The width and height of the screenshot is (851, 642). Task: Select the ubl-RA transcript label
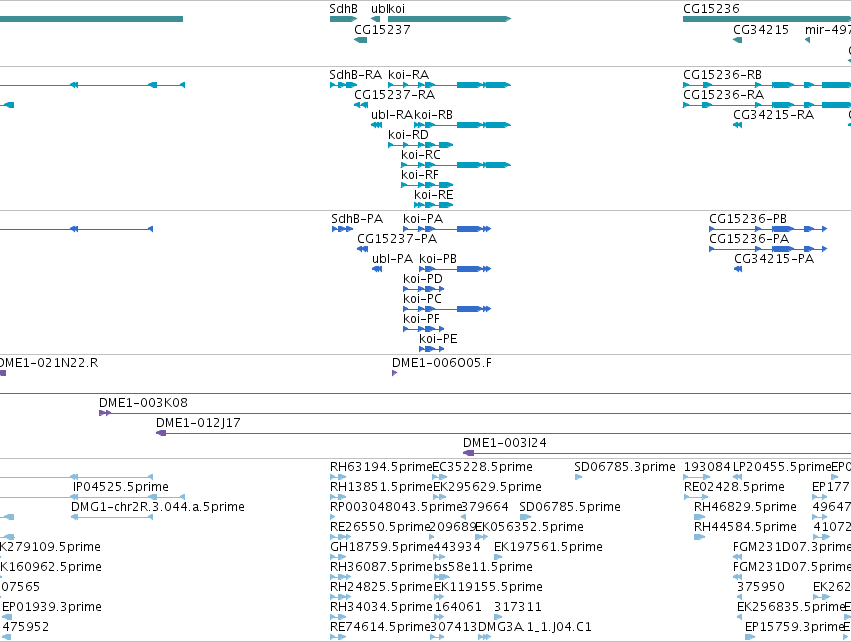(392, 115)
